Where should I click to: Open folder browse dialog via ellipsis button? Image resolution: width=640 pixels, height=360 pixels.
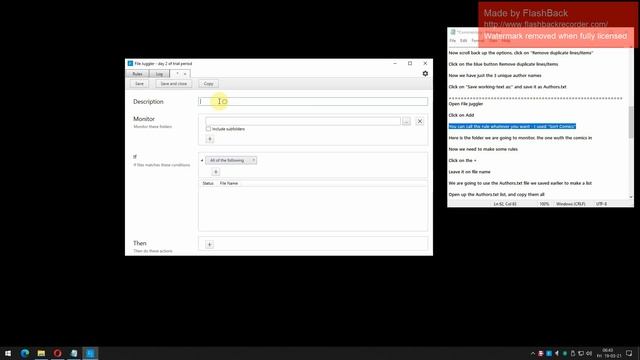pyautogui.click(x=406, y=121)
